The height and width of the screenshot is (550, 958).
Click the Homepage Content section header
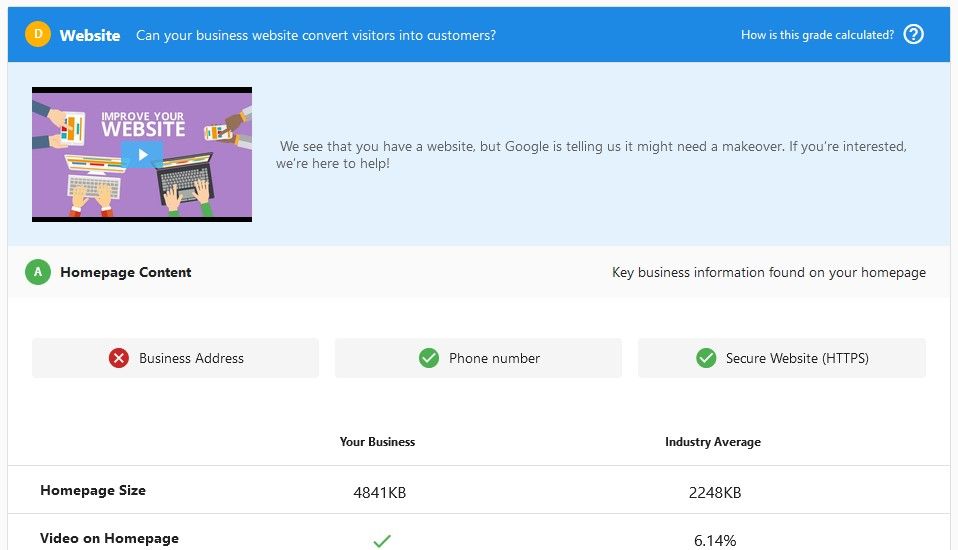click(x=125, y=273)
